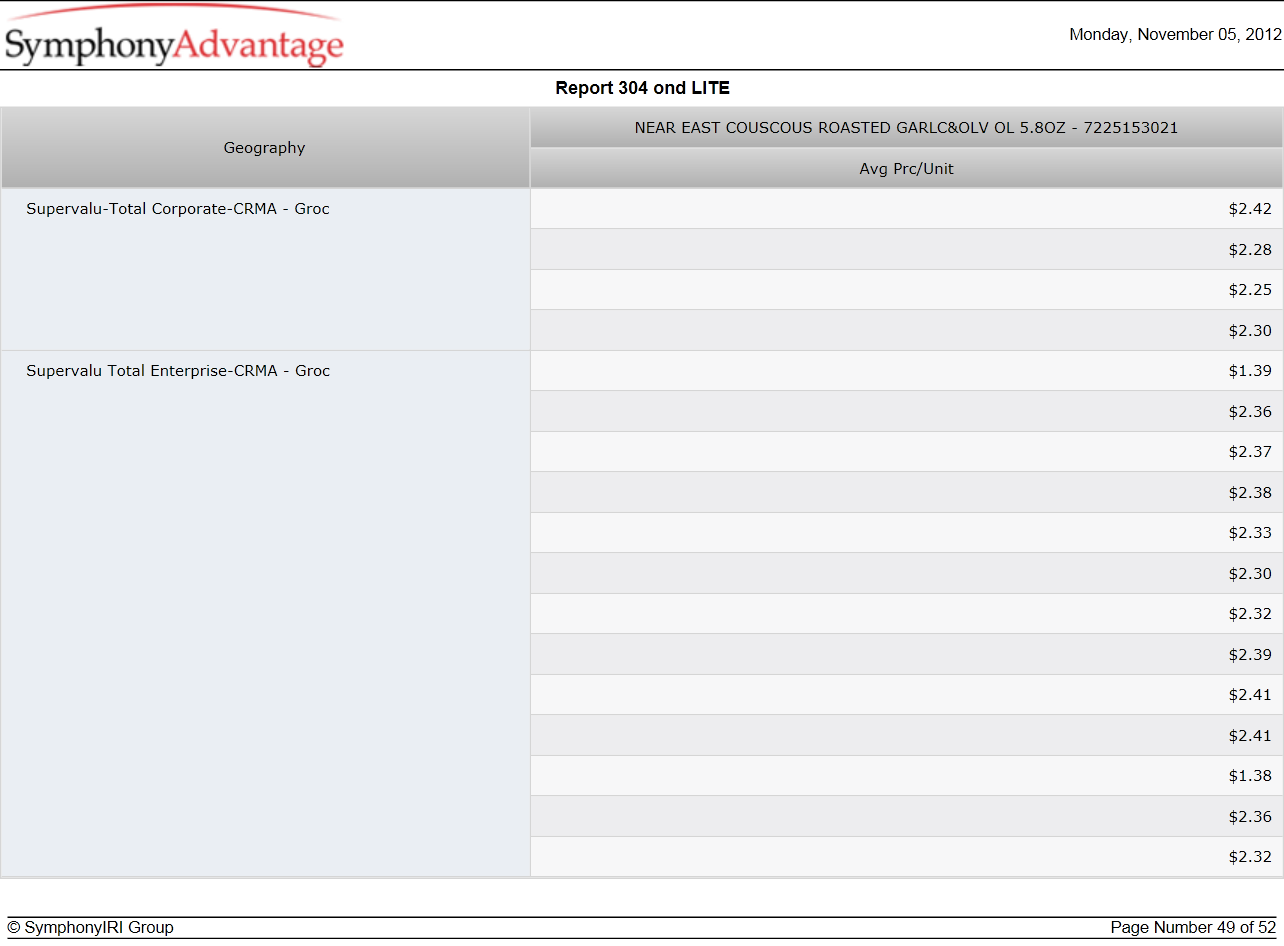The image size is (1284, 946).
Task: Select the $2.28 price cell
Action: [x=906, y=249]
